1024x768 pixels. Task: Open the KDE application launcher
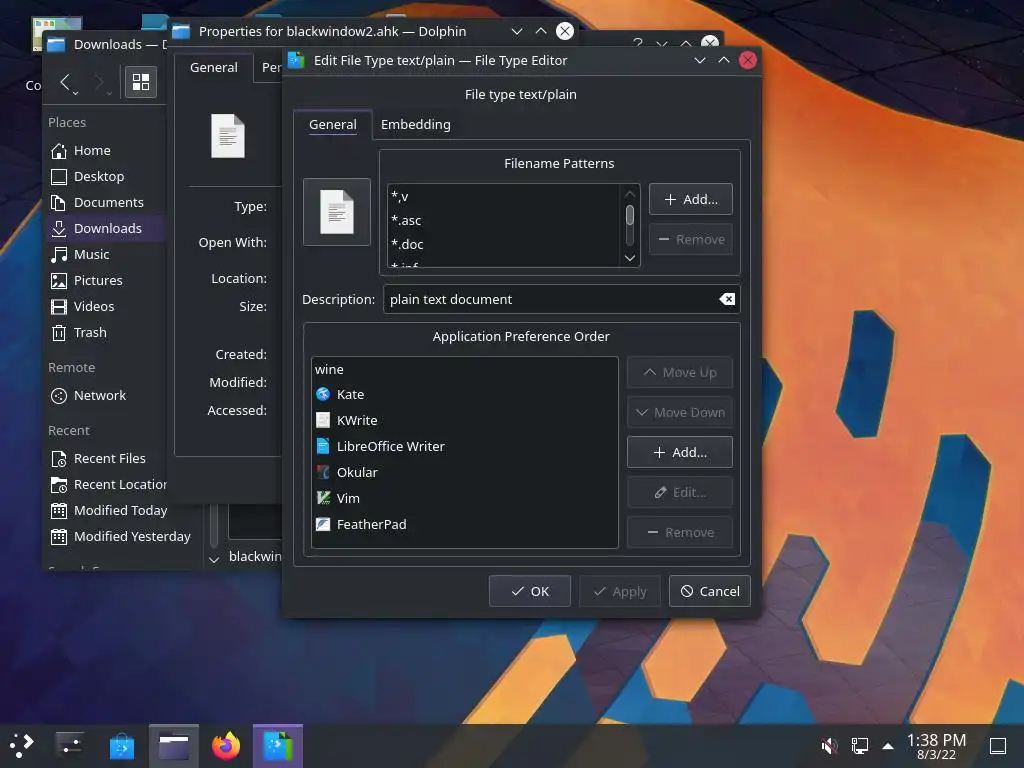pos(22,745)
